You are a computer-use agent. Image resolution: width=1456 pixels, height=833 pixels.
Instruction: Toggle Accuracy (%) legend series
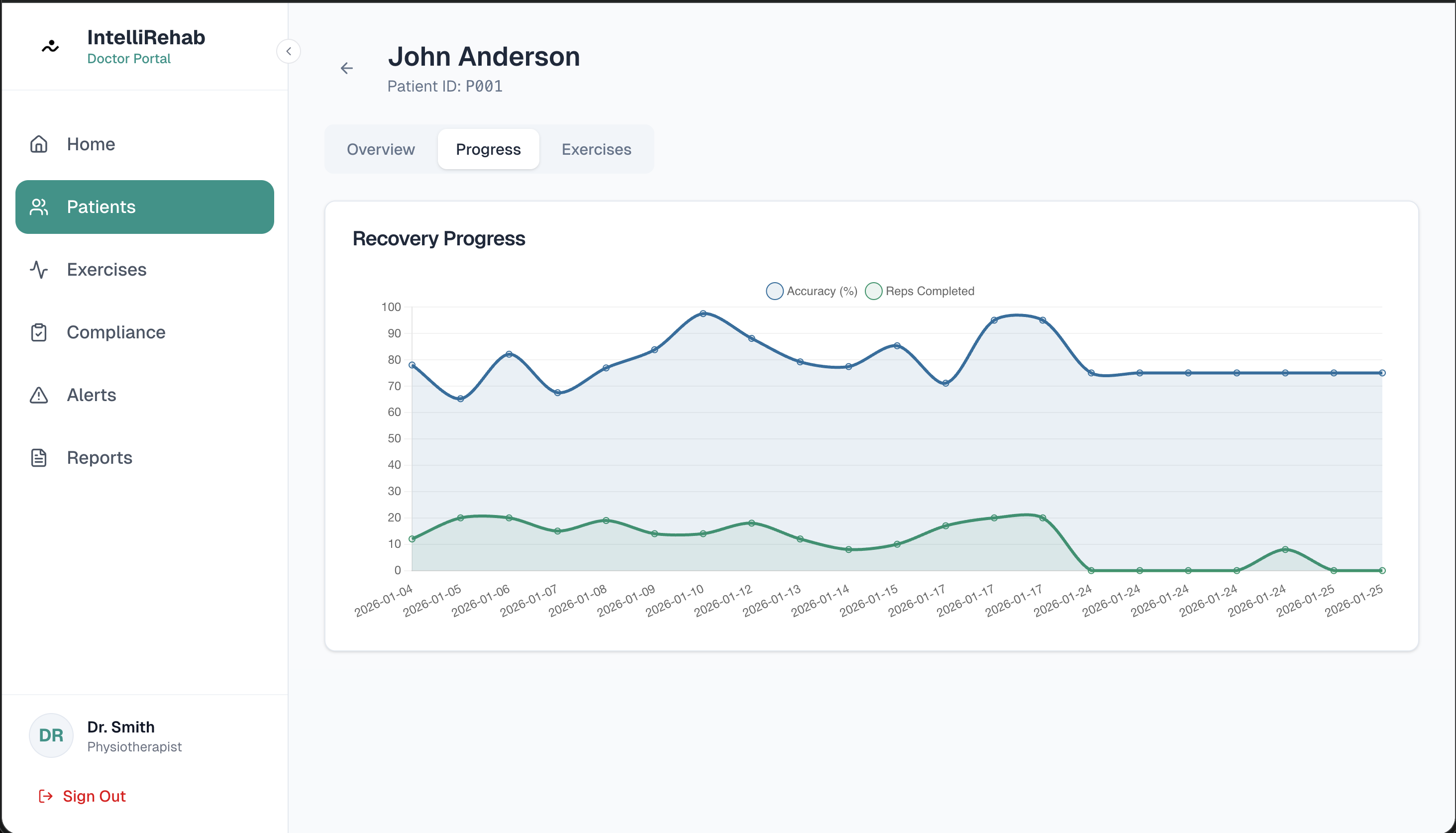click(x=822, y=291)
